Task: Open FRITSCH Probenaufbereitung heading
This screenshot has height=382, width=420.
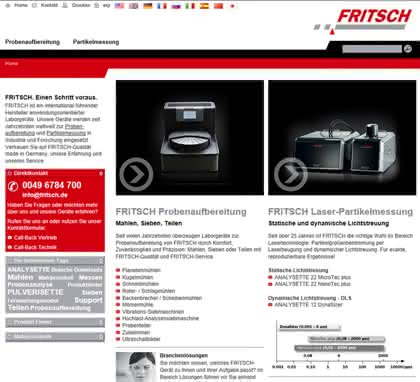Action: point(181,212)
